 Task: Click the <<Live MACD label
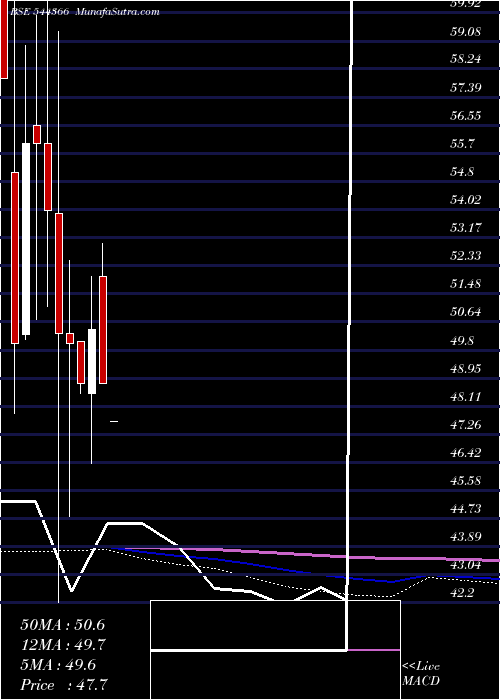[x=421, y=674]
